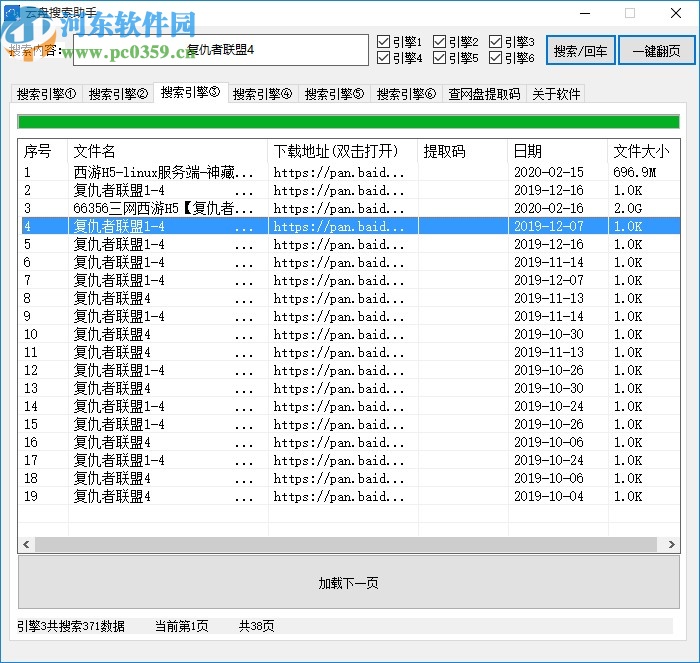The width and height of the screenshot is (700, 663).
Task: Open the 查网盘提取码 tab
Action: (x=484, y=94)
